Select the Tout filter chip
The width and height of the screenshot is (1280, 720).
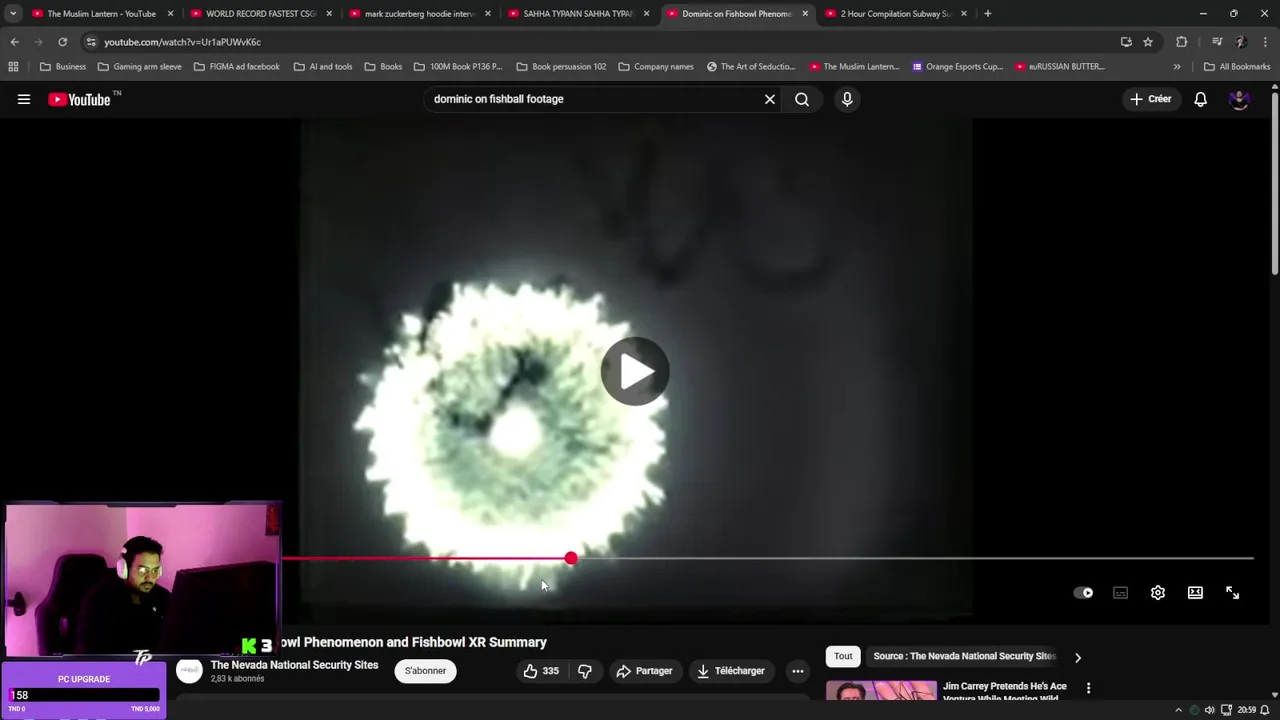click(x=843, y=656)
